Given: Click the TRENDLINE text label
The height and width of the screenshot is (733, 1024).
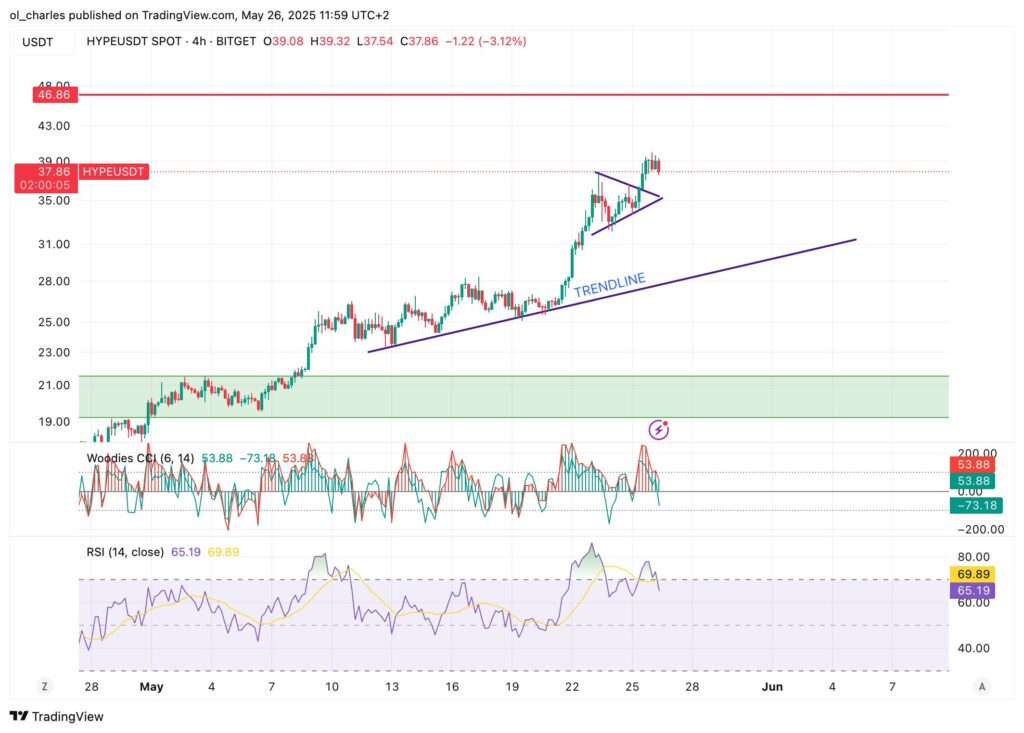Looking at the screenshot, I should pos(609,285).
